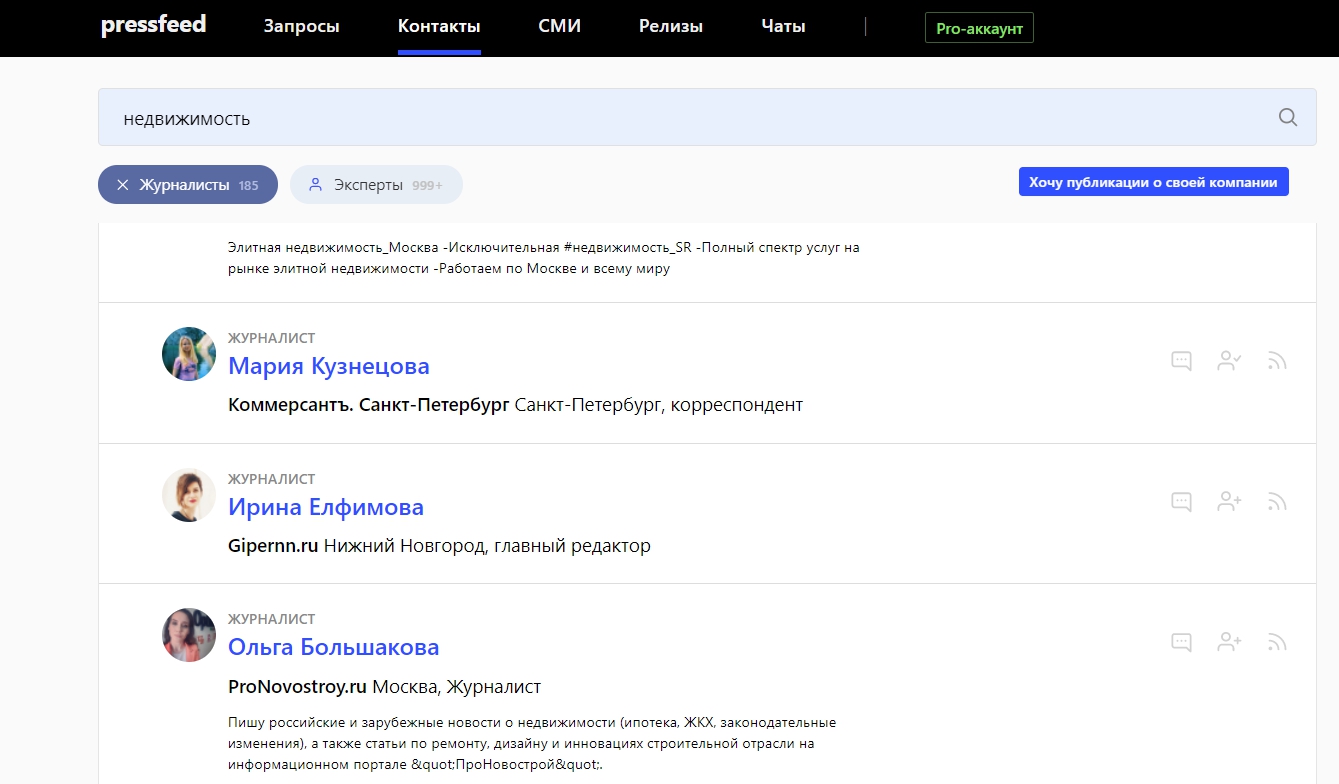Follow Ольга Большакова's feed icon
Image resolution: width=1339 pixels, height=784 pixels.
click(x=1276, y=642)
